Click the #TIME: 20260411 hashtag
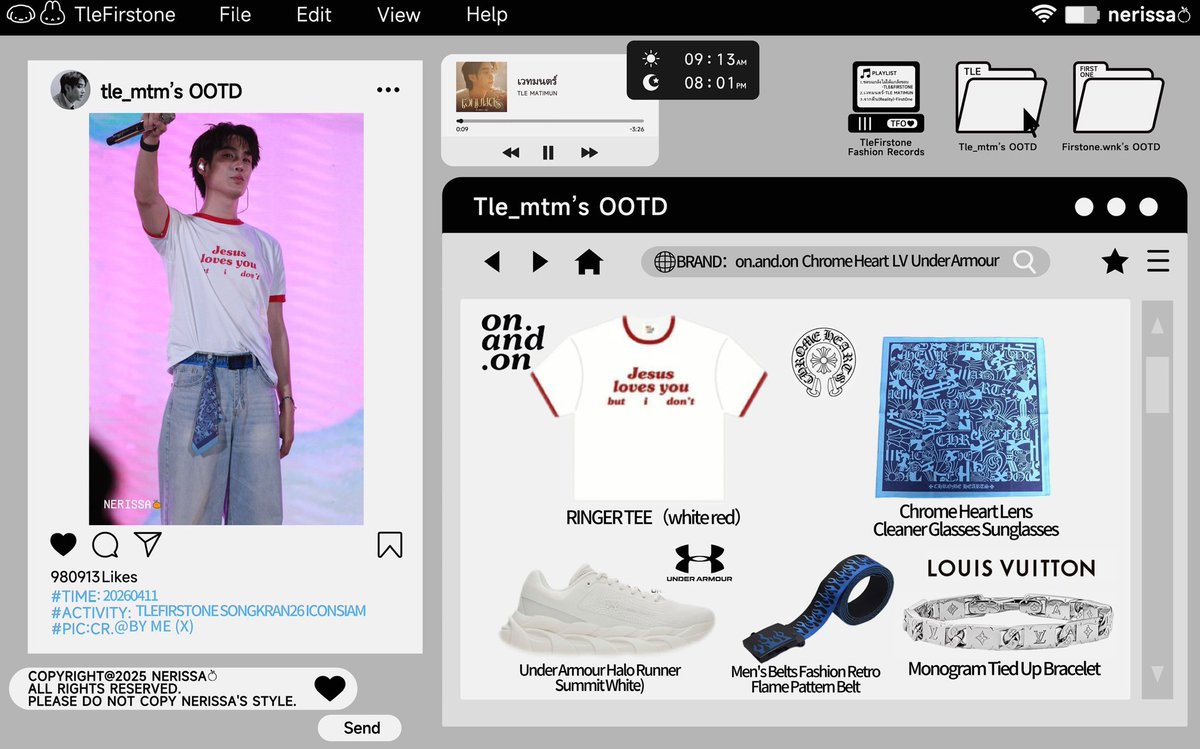This screenshot has width=1200, height=749. tap(103, 595)
